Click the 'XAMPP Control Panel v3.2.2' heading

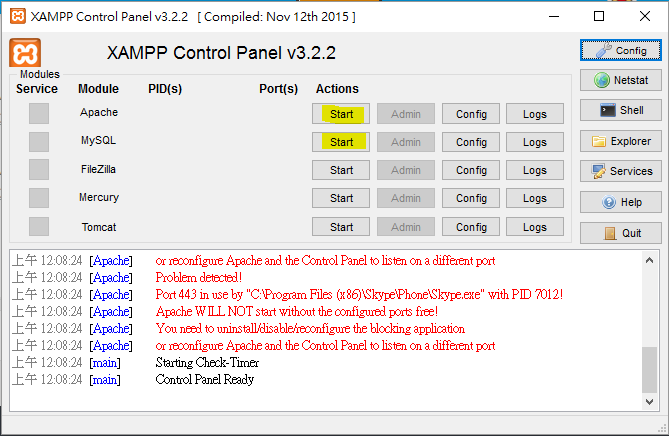tap(221, 53)
